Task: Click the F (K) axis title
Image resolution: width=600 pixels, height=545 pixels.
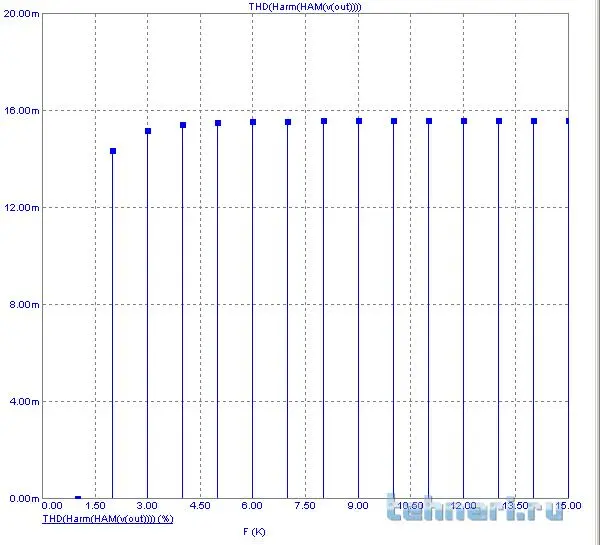Action: (x=254, y=532)
